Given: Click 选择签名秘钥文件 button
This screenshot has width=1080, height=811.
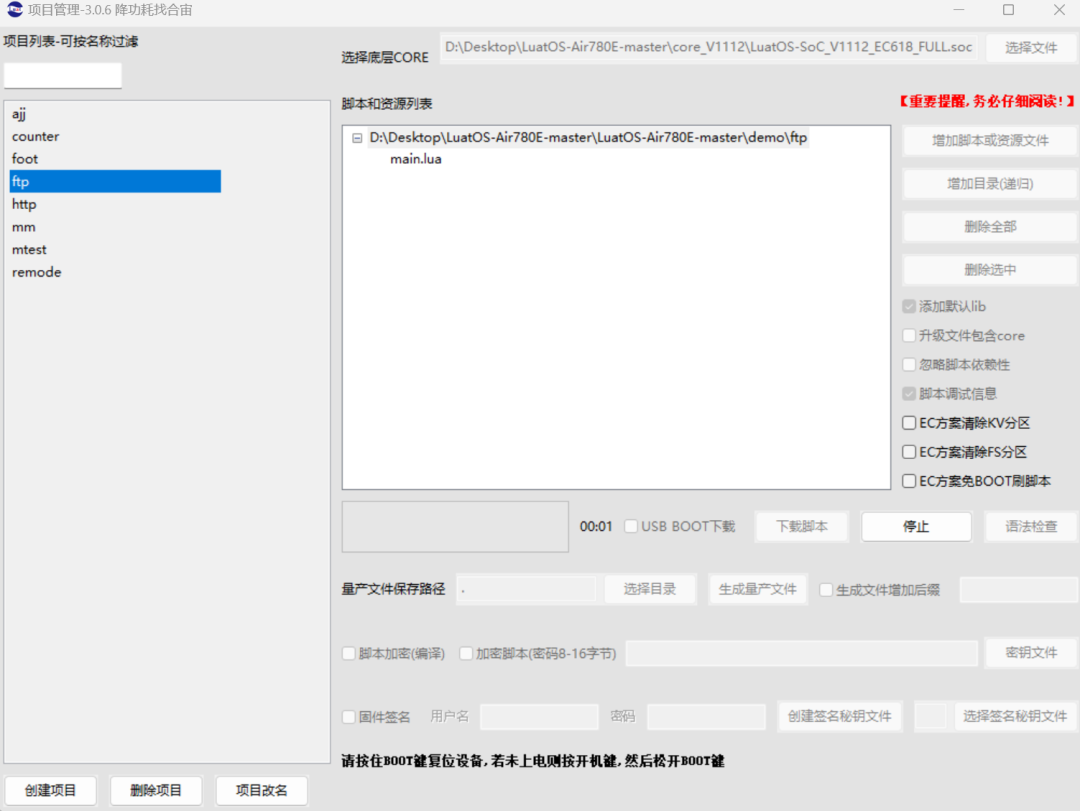Looking at the screenshot, I should [x=1015, y=717].
